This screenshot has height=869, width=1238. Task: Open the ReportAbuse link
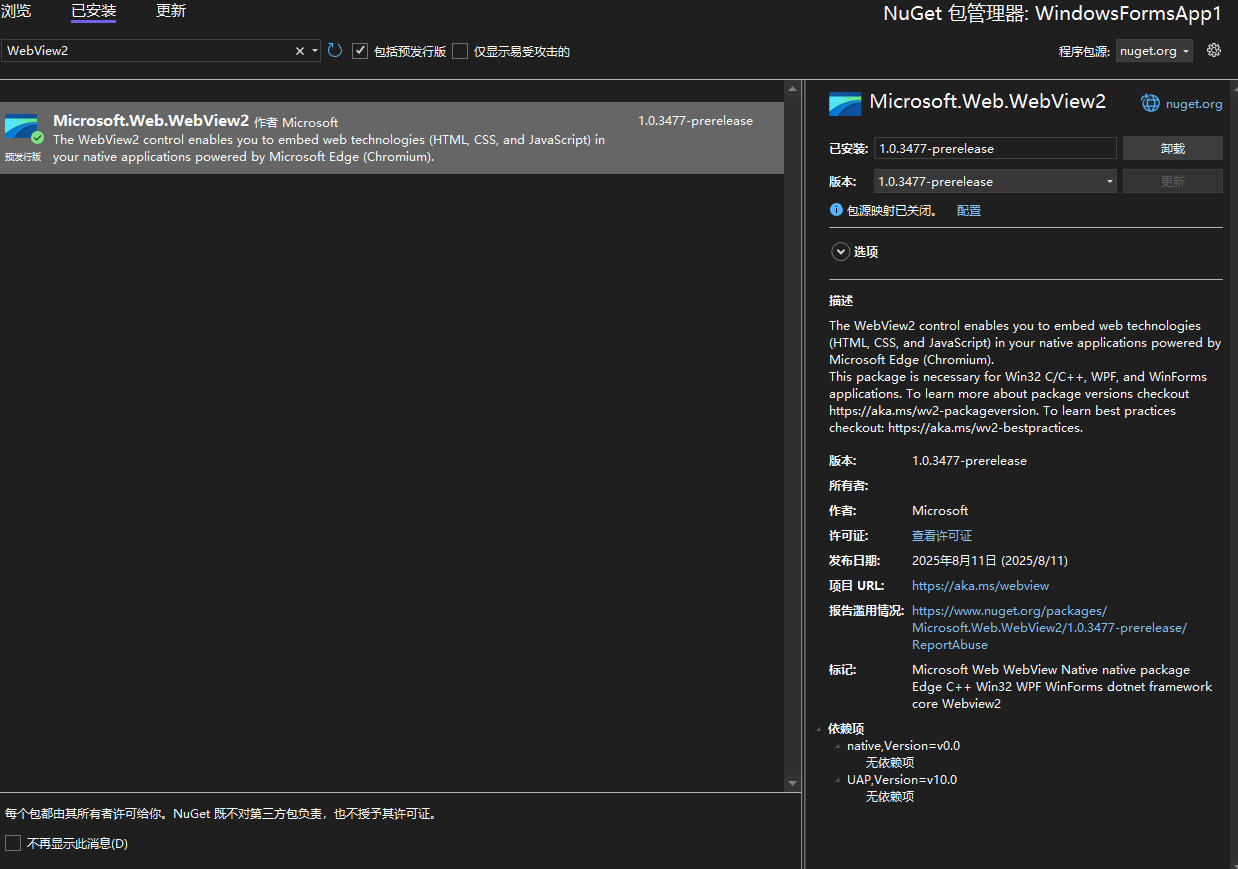point(1049,627)
